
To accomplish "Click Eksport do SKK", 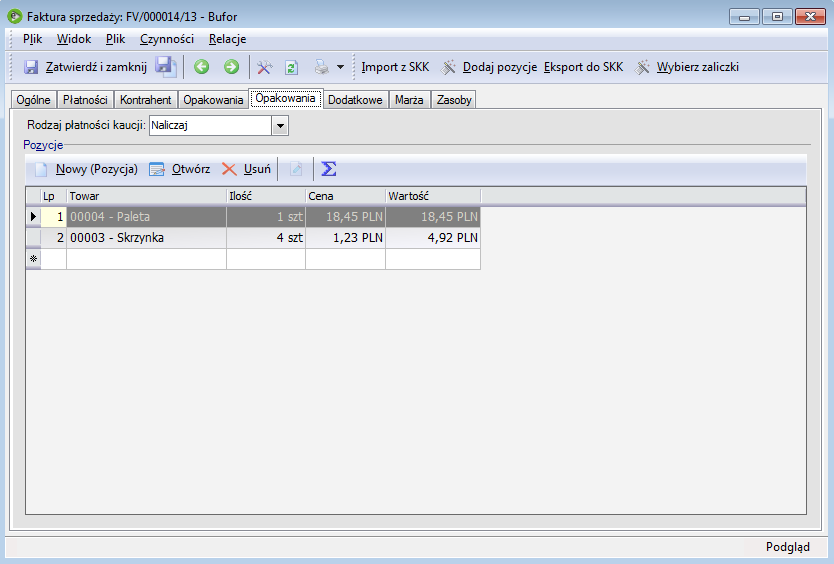I will 583,67.
